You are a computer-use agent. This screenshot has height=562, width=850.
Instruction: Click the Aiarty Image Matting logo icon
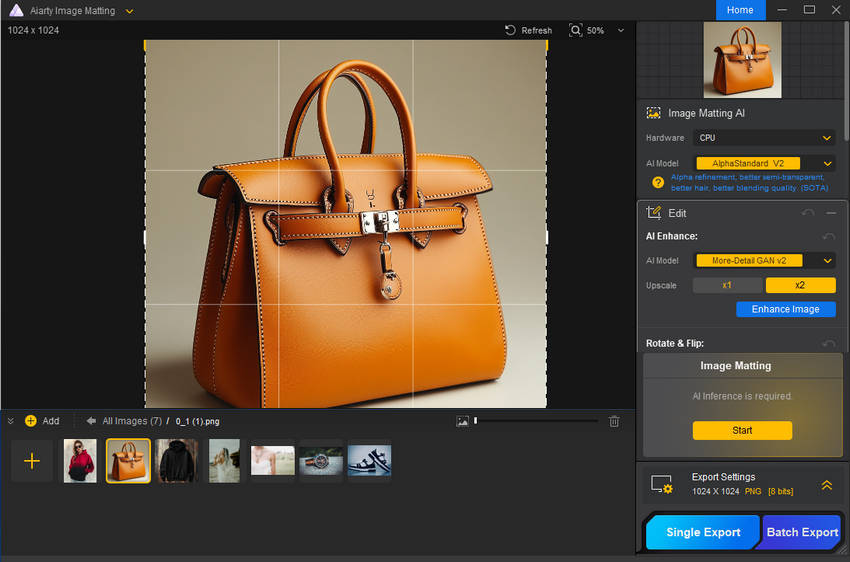coord(16,10)
